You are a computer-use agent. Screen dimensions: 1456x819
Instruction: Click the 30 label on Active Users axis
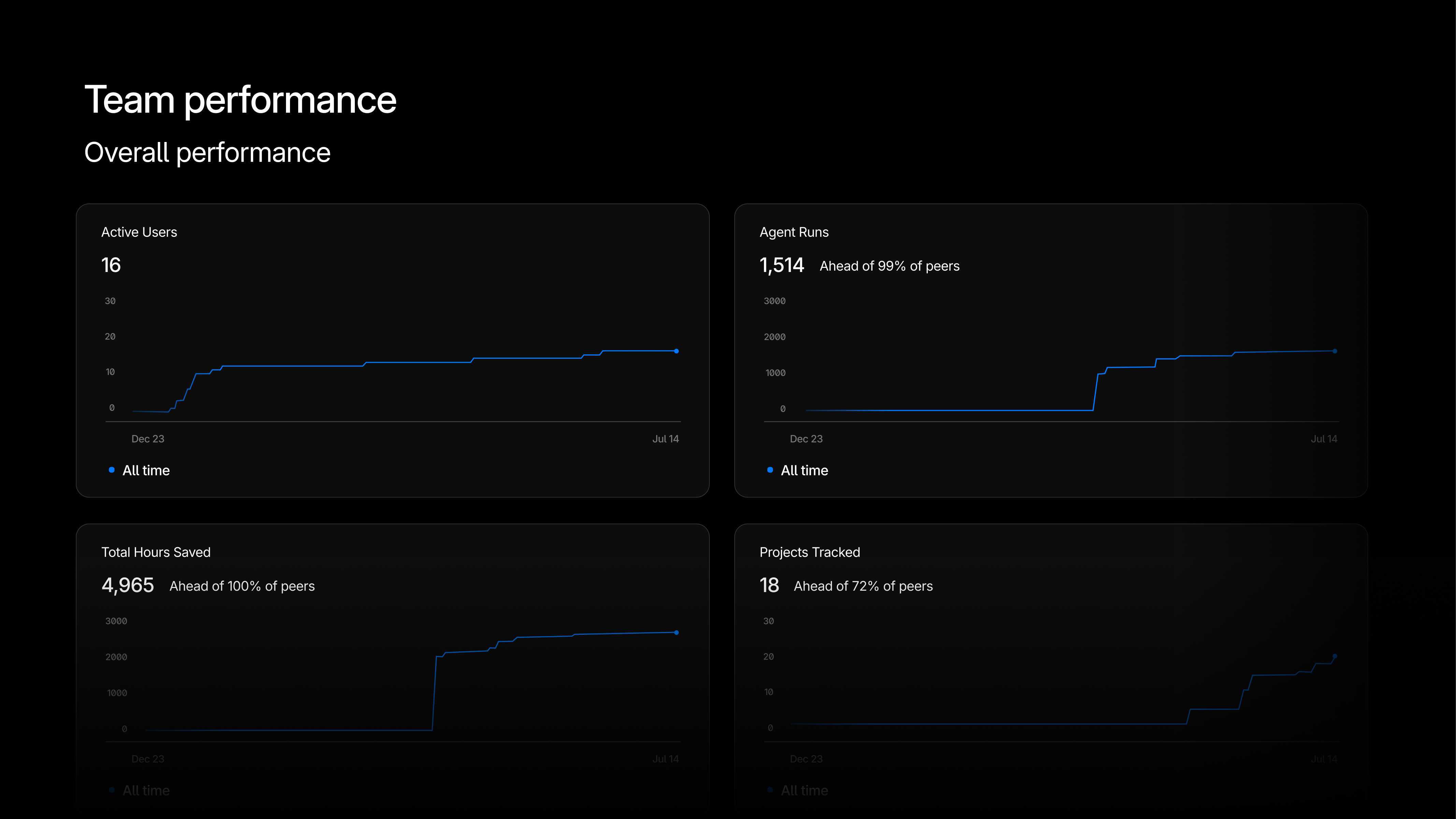pyautogui.click(x=110, y=301)
